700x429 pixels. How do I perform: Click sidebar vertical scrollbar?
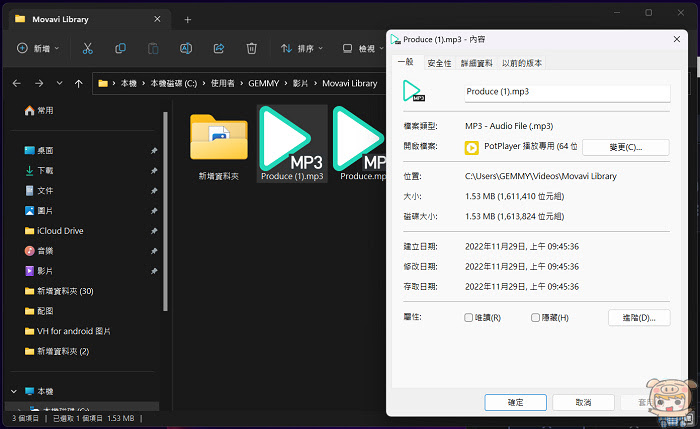coord(166,211)
